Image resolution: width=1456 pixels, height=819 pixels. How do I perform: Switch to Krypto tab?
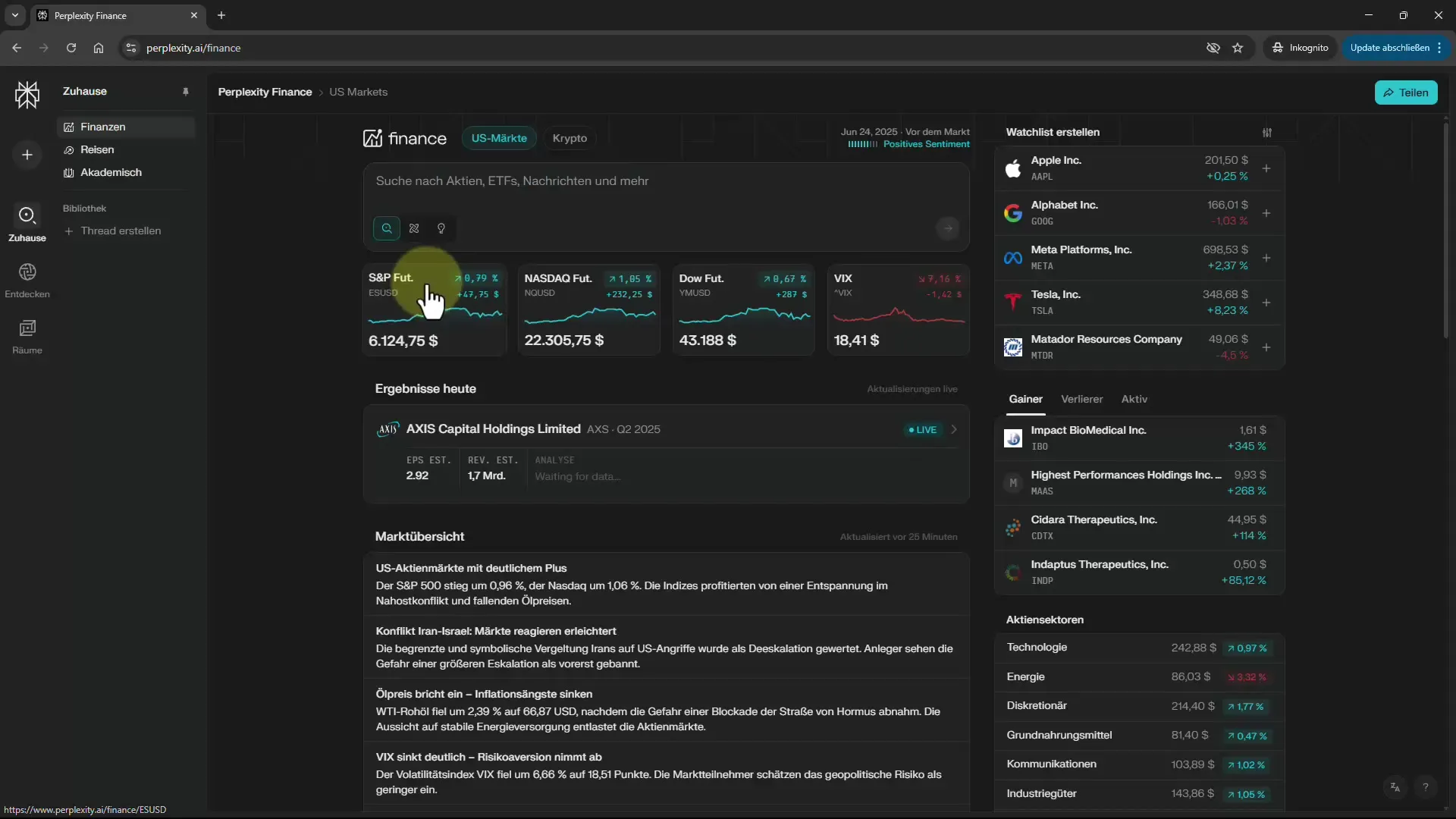click(x=570, y=138)
